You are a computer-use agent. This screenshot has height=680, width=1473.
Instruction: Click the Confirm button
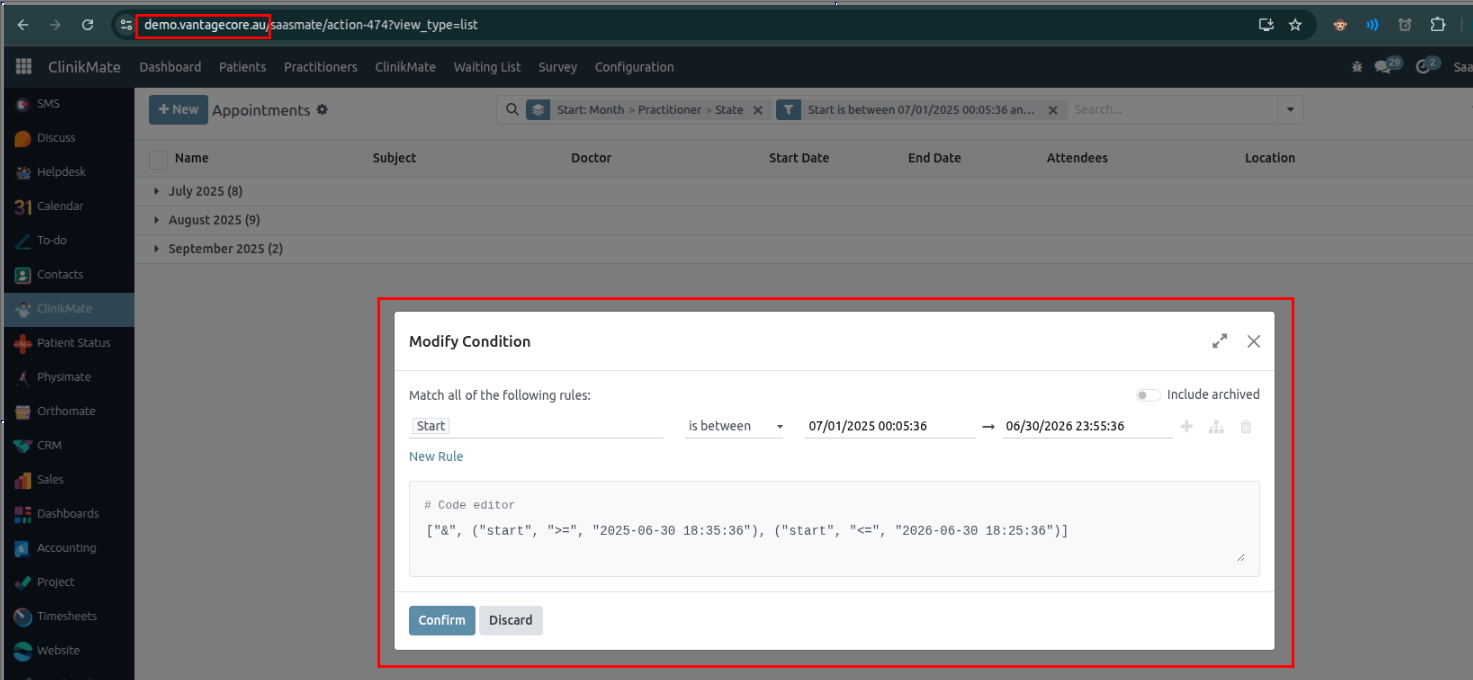pyautogui.click(x=441, y=620)
